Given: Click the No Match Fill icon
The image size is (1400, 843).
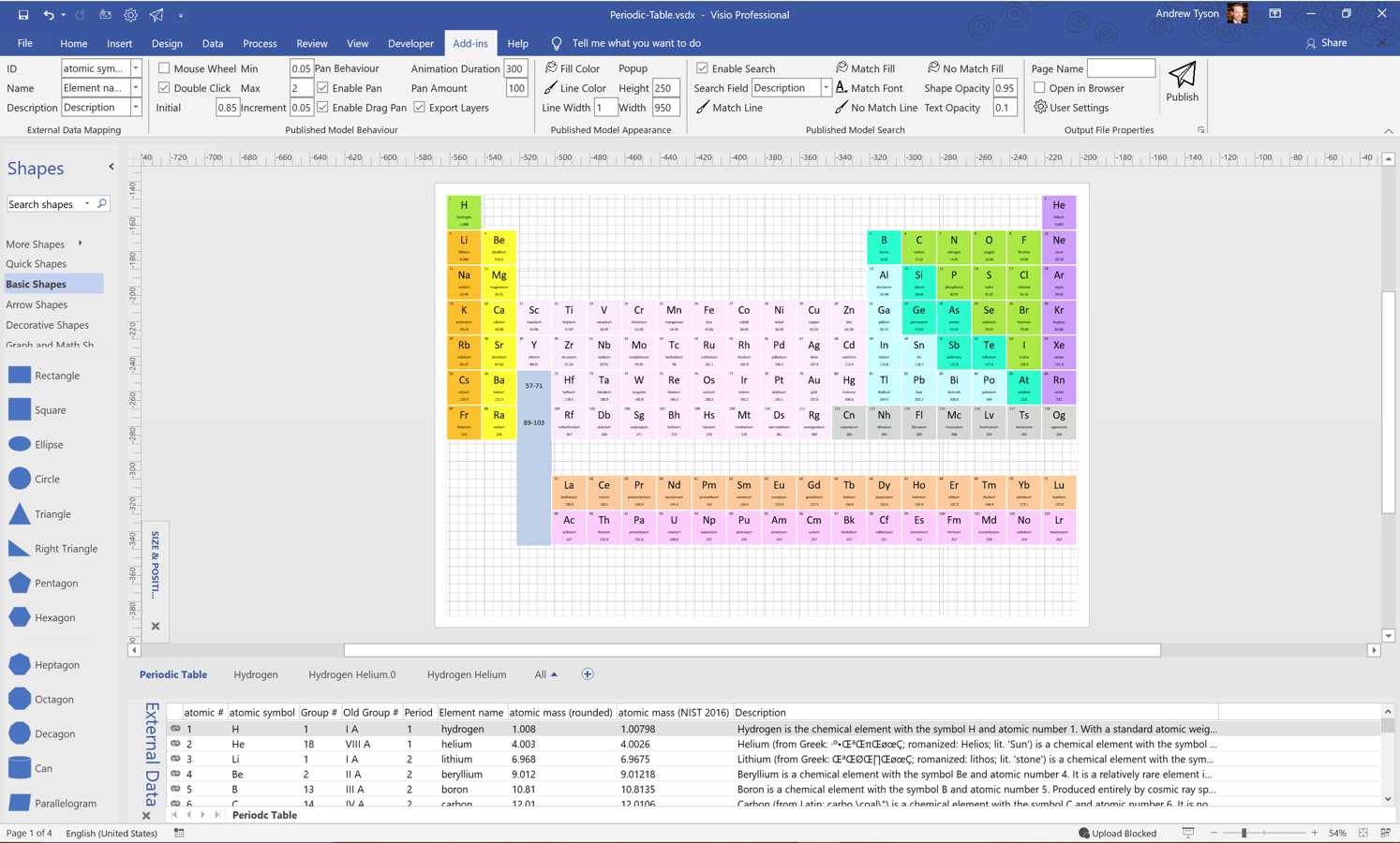Looking at the screenshot, I should click(933, 68).
